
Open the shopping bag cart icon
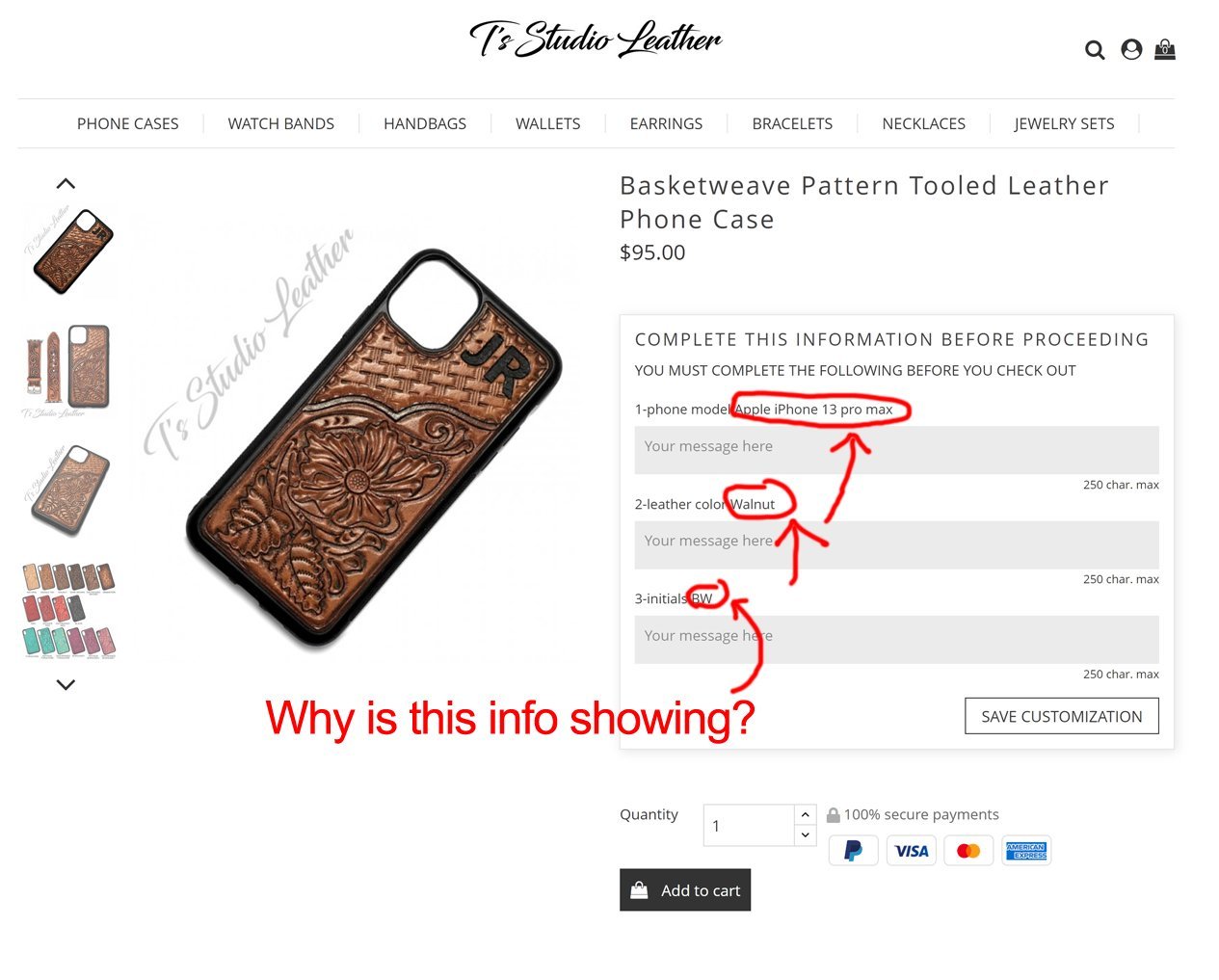[x=1165, y=49]
